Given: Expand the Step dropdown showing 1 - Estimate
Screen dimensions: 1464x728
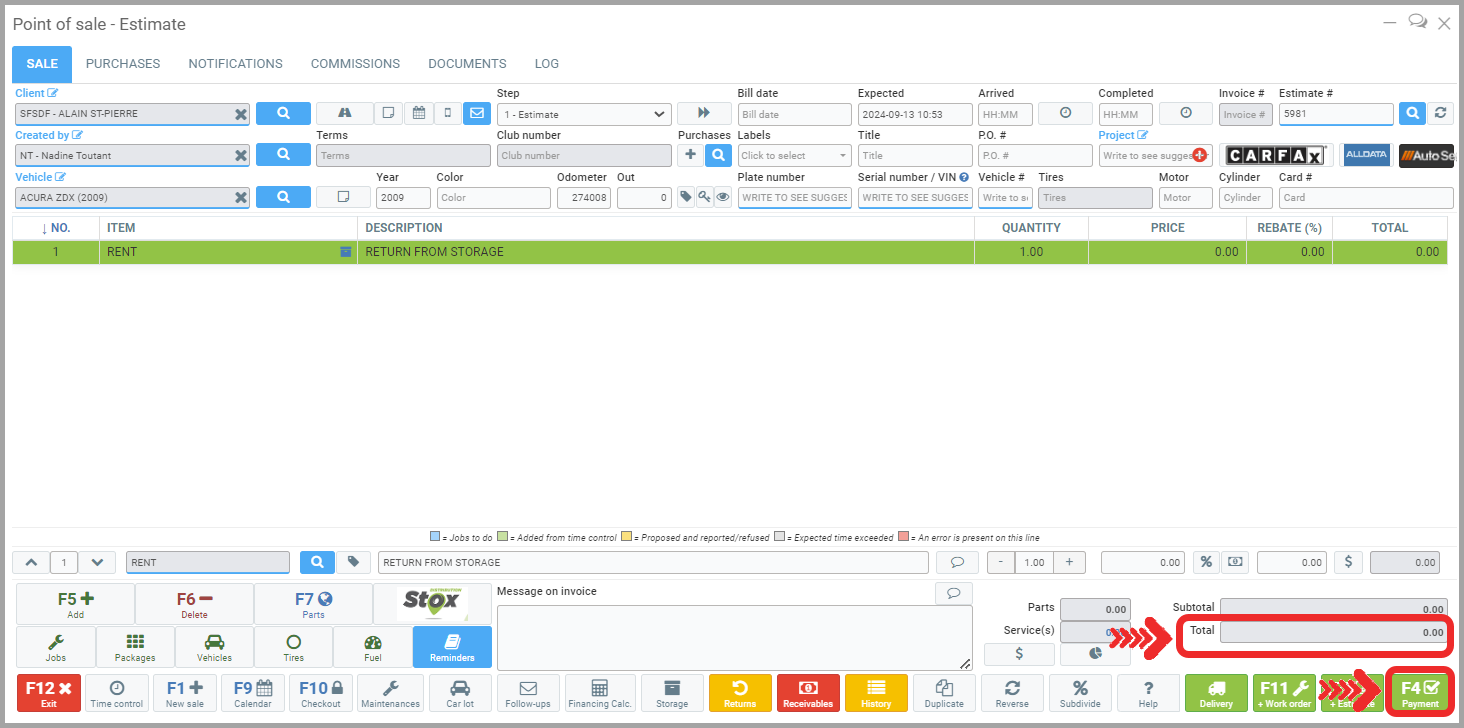Looking at the screenshot, I should click(584, 114).
